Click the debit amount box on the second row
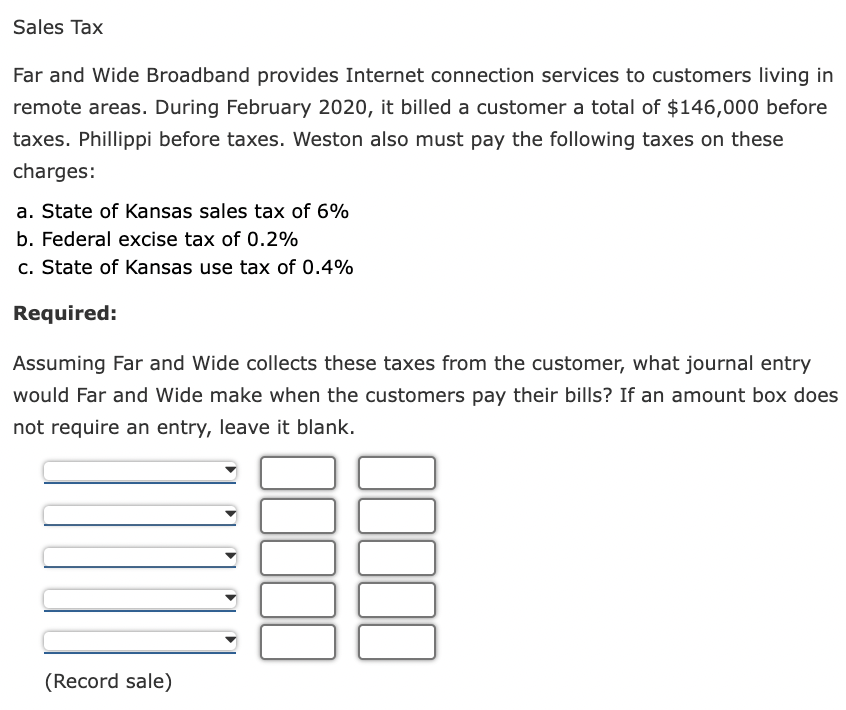Image resolution: width=846 pixels, height=710 pixels. (x=297, y=514)
